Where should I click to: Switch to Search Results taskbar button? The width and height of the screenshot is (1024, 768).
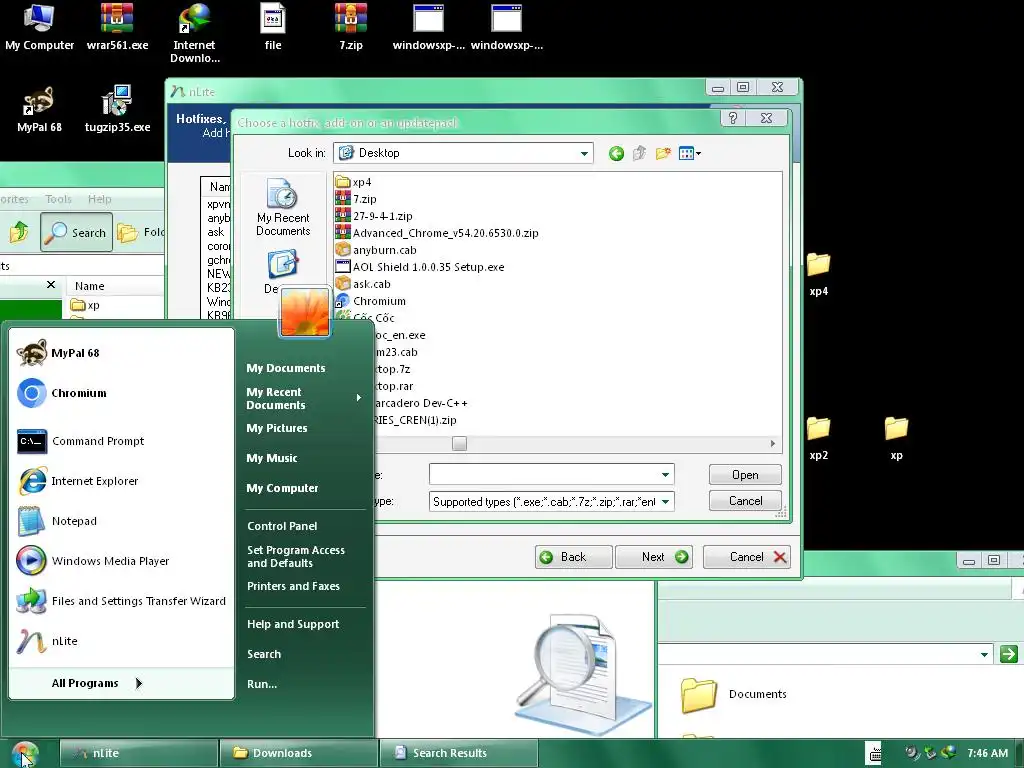click(x=458, y=753)
